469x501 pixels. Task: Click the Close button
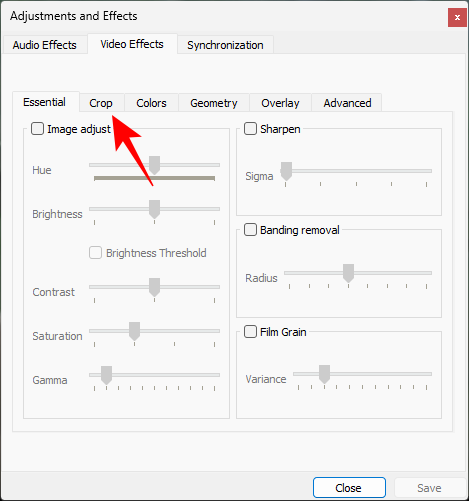point(349,488)
